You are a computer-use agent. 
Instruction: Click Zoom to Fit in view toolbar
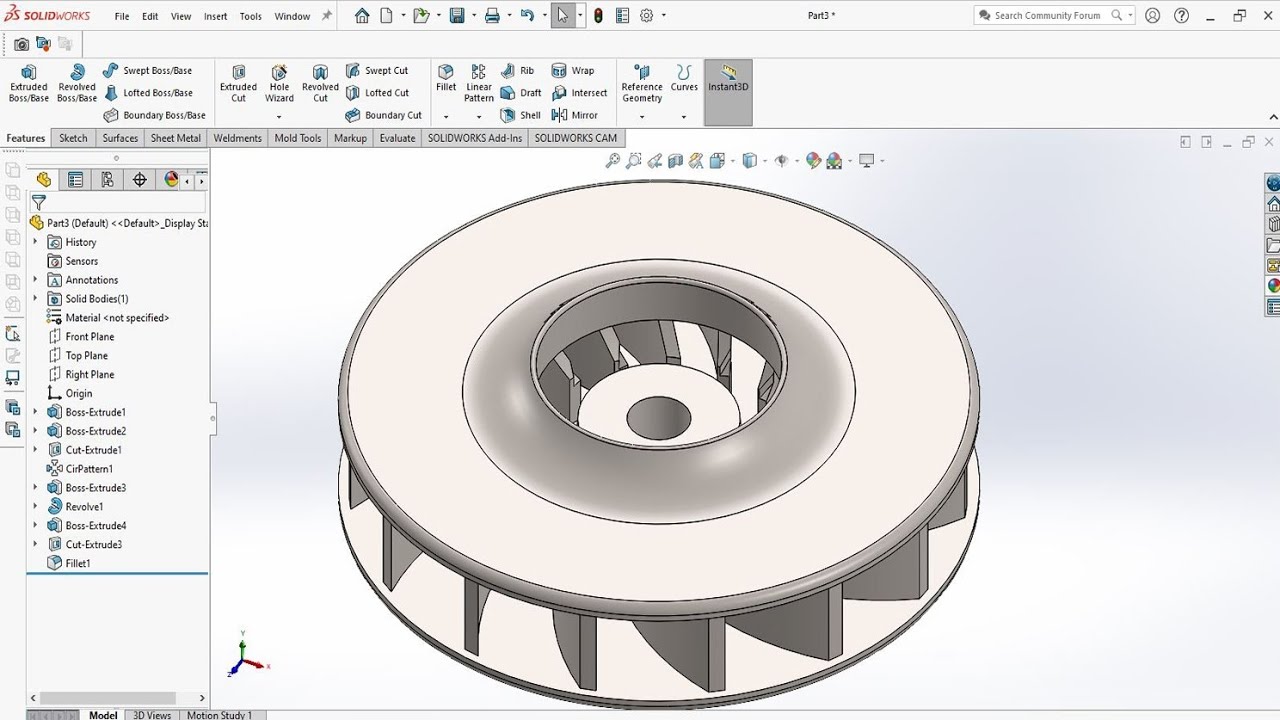click(613, 160)
